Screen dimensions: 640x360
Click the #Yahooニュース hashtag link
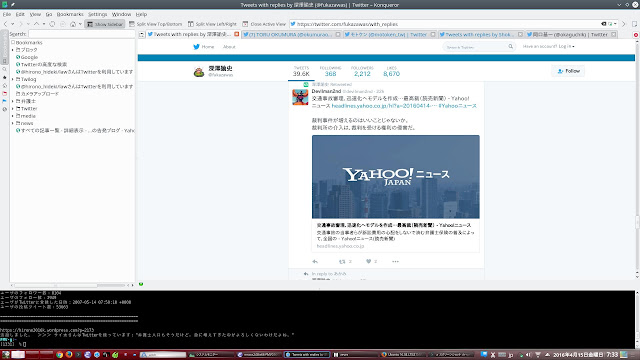[458, 106]
